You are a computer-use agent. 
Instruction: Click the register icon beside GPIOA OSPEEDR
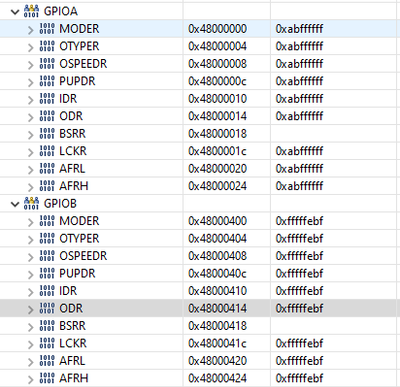coord(47,64)
